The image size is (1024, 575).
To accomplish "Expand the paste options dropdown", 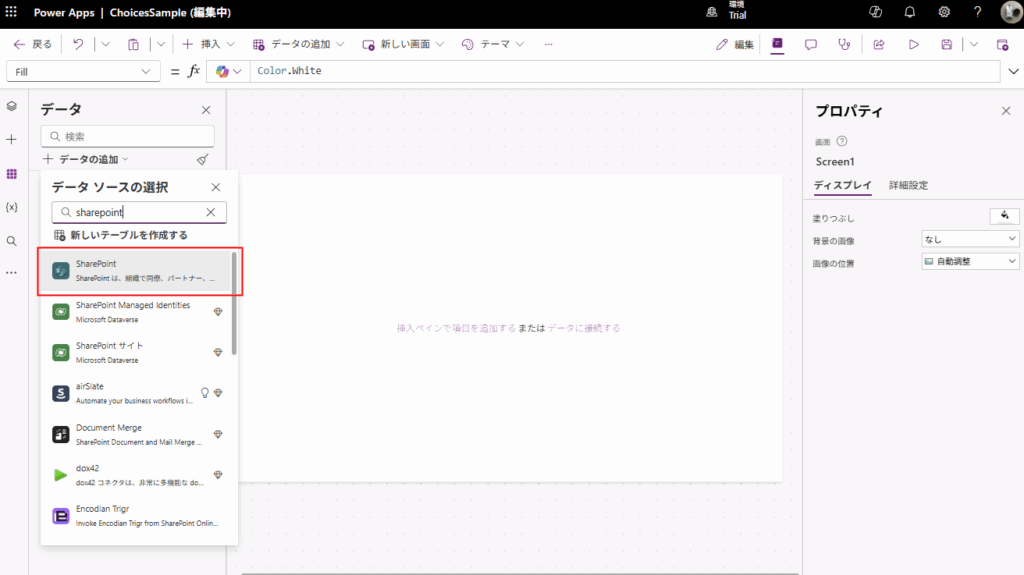I will click(161, 44).
